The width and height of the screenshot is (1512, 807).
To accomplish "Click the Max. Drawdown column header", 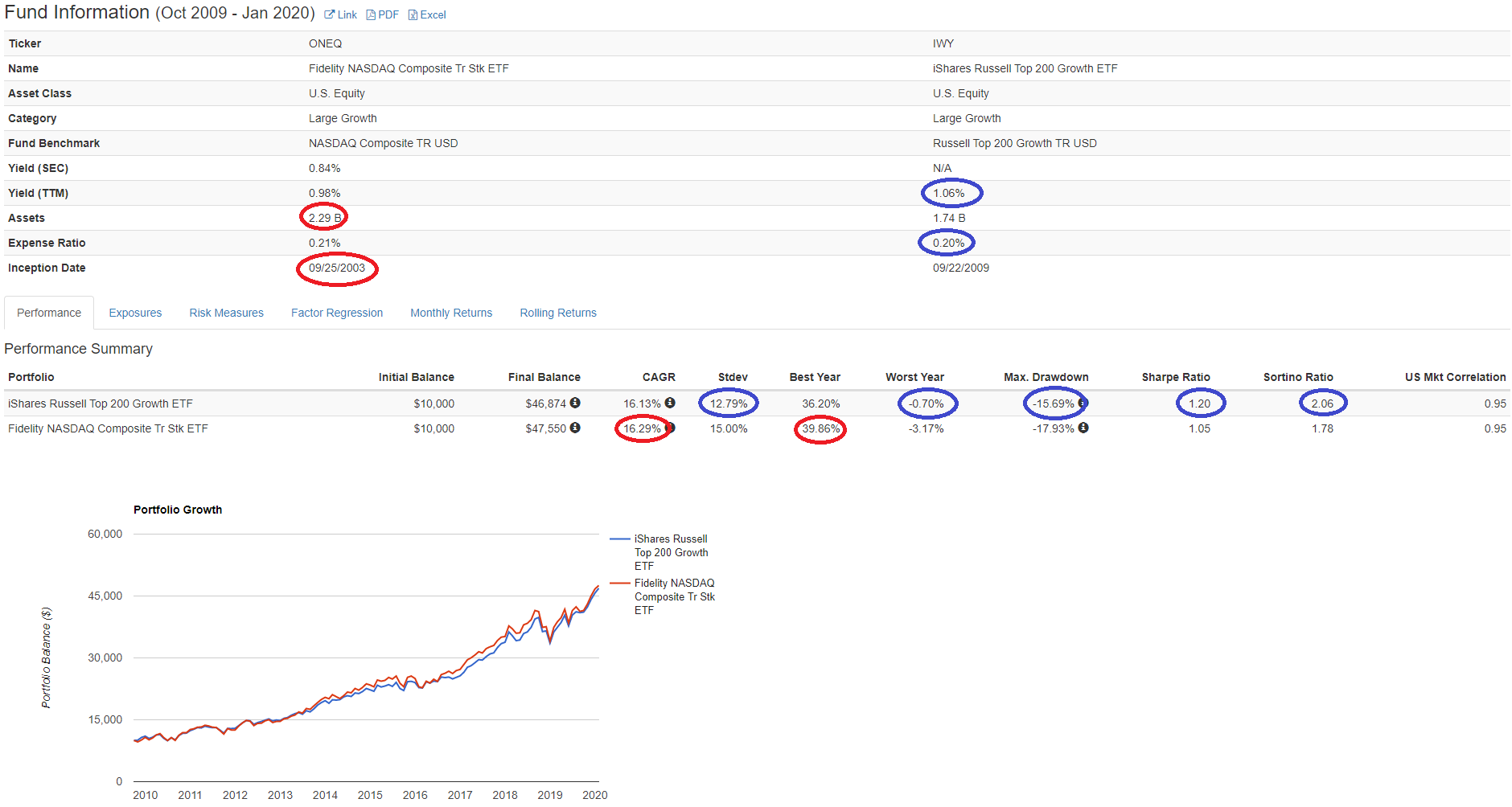I will click(x=1046, y=377).
